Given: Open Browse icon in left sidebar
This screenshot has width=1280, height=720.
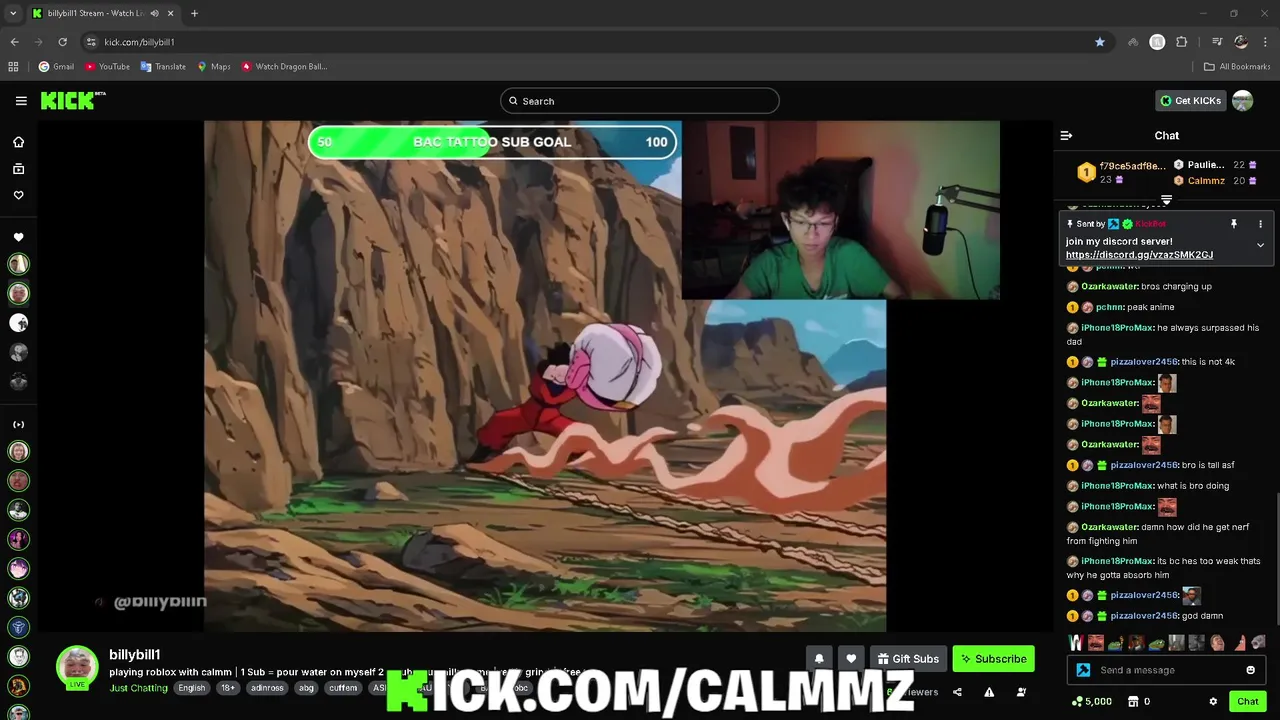Looking at the screenshot, I should point(18,169).
